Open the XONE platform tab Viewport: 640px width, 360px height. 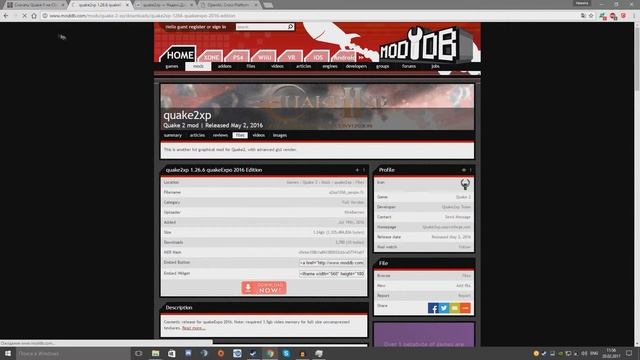(211, 57)
